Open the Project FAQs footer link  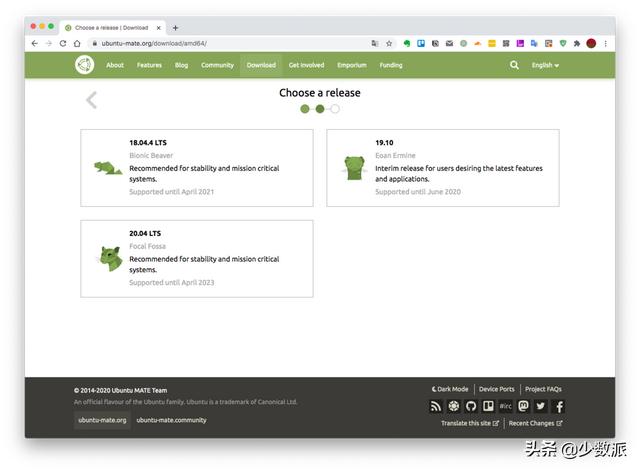click(543, 389)
